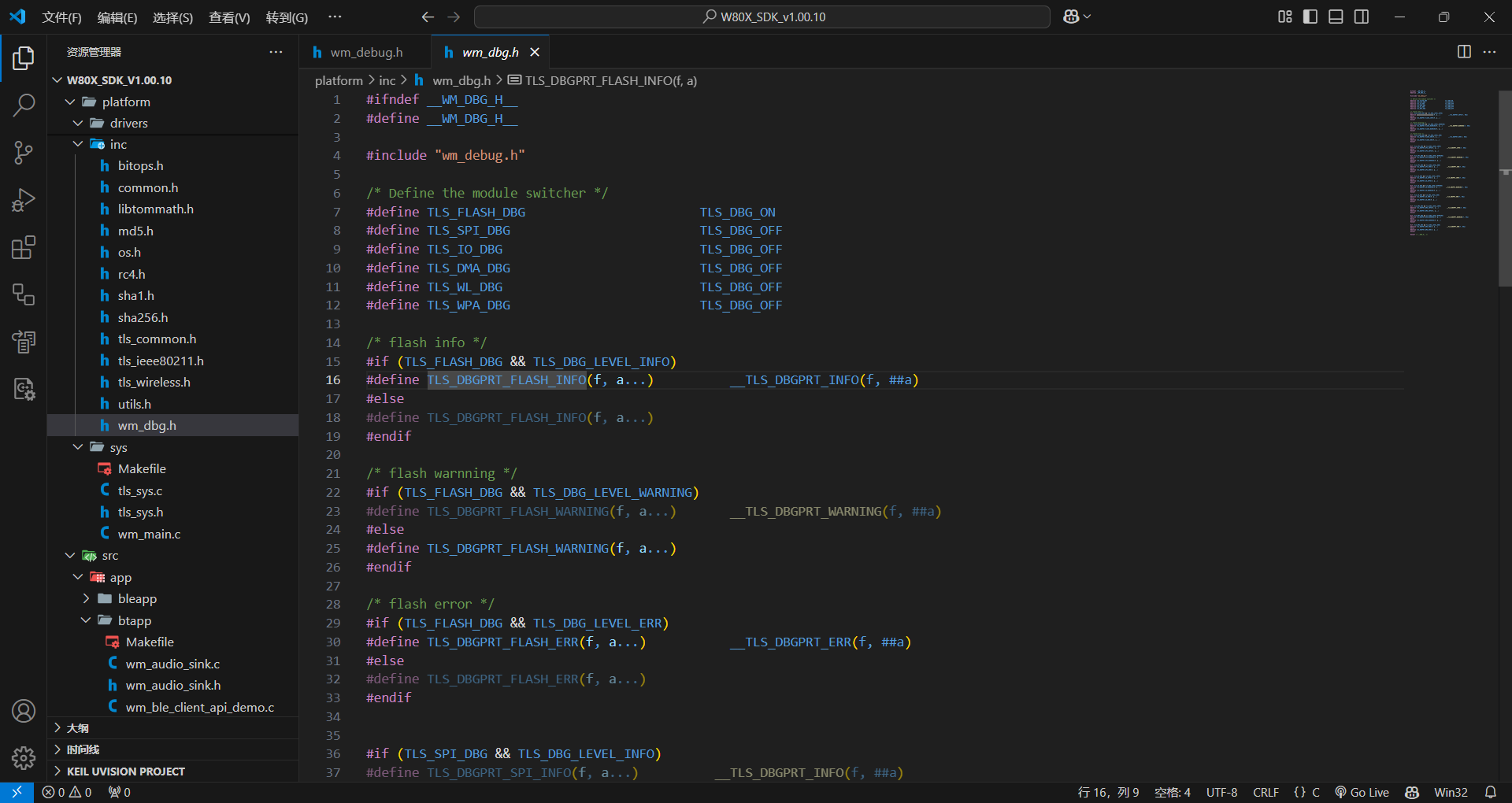
Task: Open the Explorer view in activity bar
Action: (24, 58)
